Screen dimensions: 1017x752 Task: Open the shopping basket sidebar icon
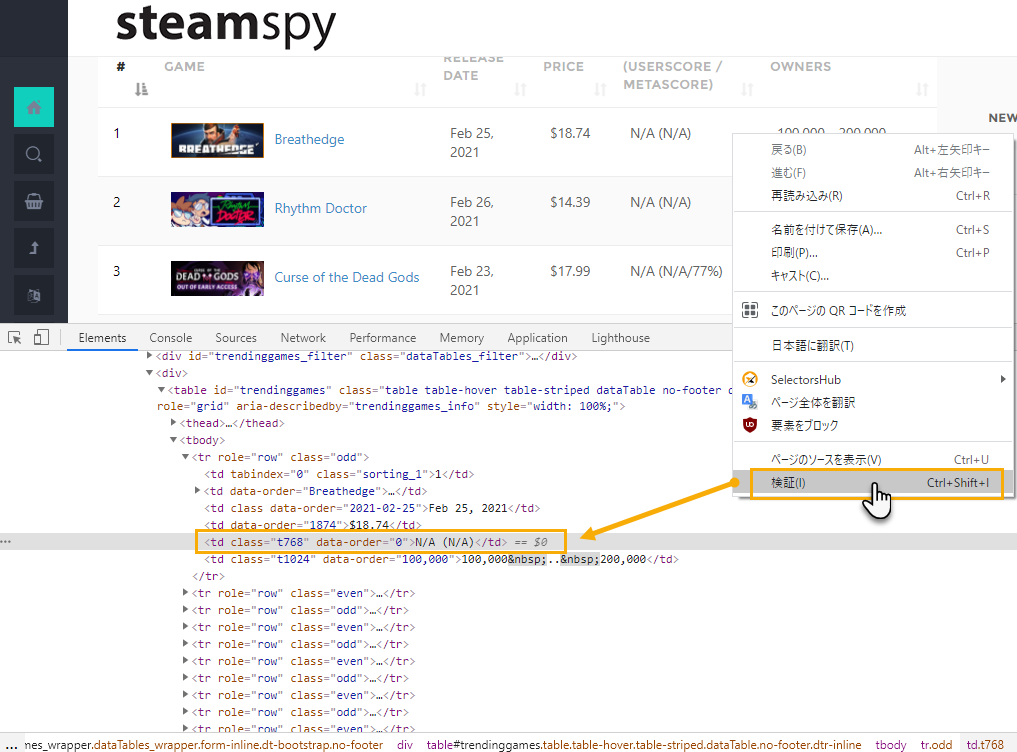pos(34,202)
